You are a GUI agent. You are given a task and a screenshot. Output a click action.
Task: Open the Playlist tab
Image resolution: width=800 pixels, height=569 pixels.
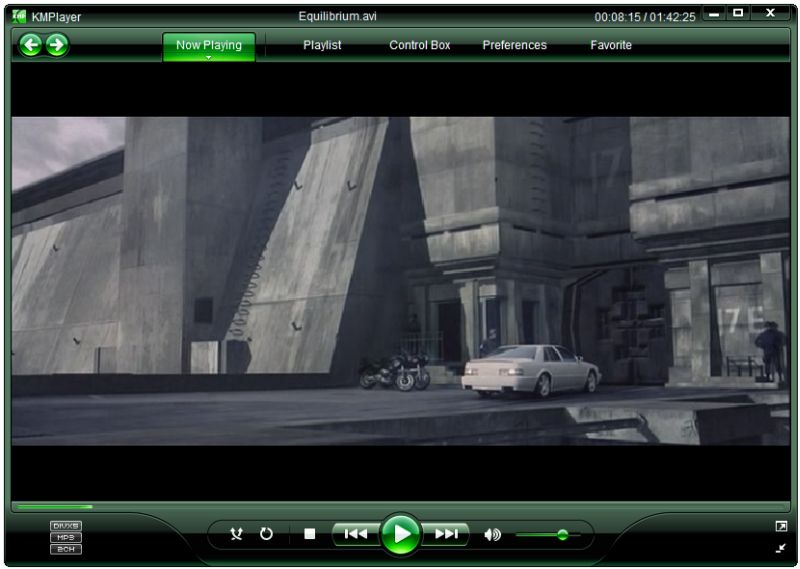click(322, 45)
